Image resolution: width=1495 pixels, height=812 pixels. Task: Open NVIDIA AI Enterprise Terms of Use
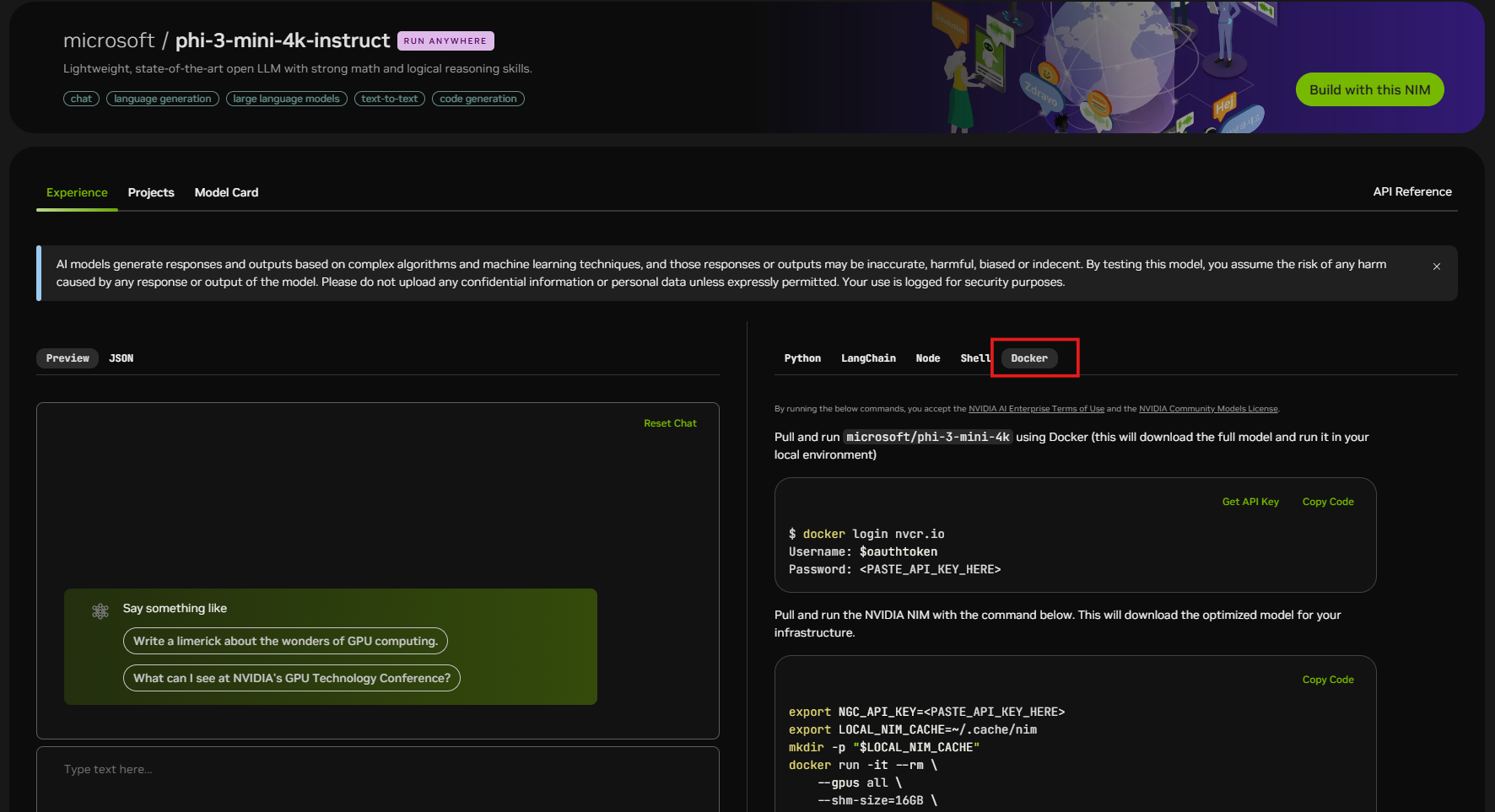[x=1036, y=409]
